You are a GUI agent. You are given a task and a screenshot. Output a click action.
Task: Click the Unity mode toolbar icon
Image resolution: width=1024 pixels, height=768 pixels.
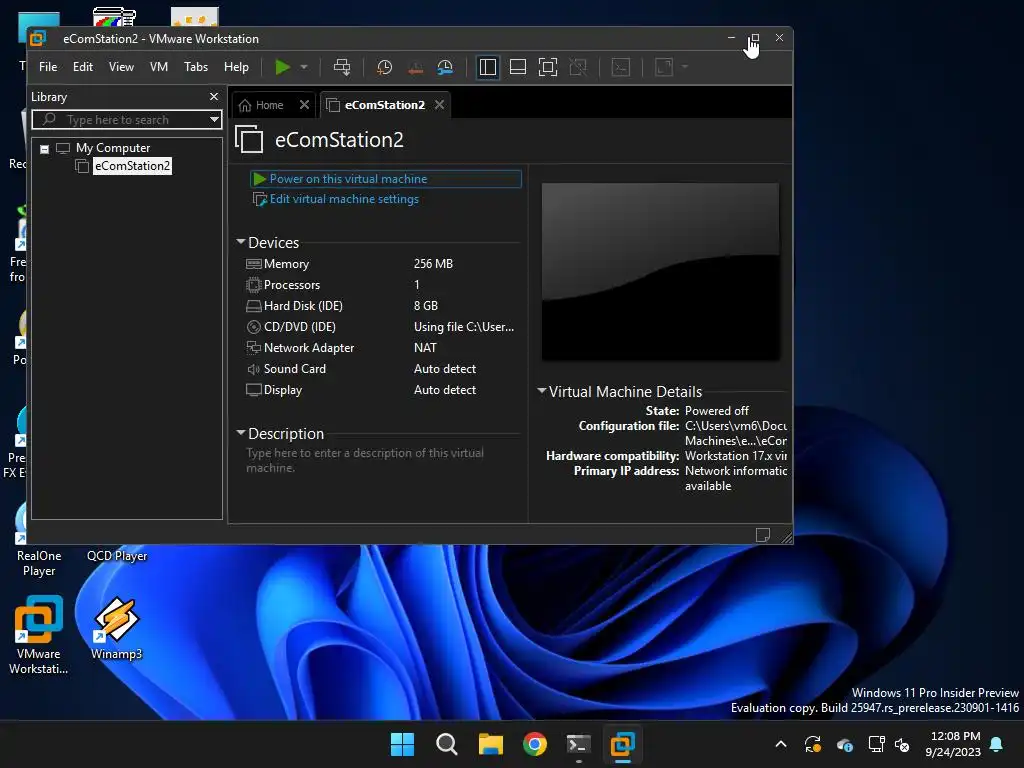578,67
